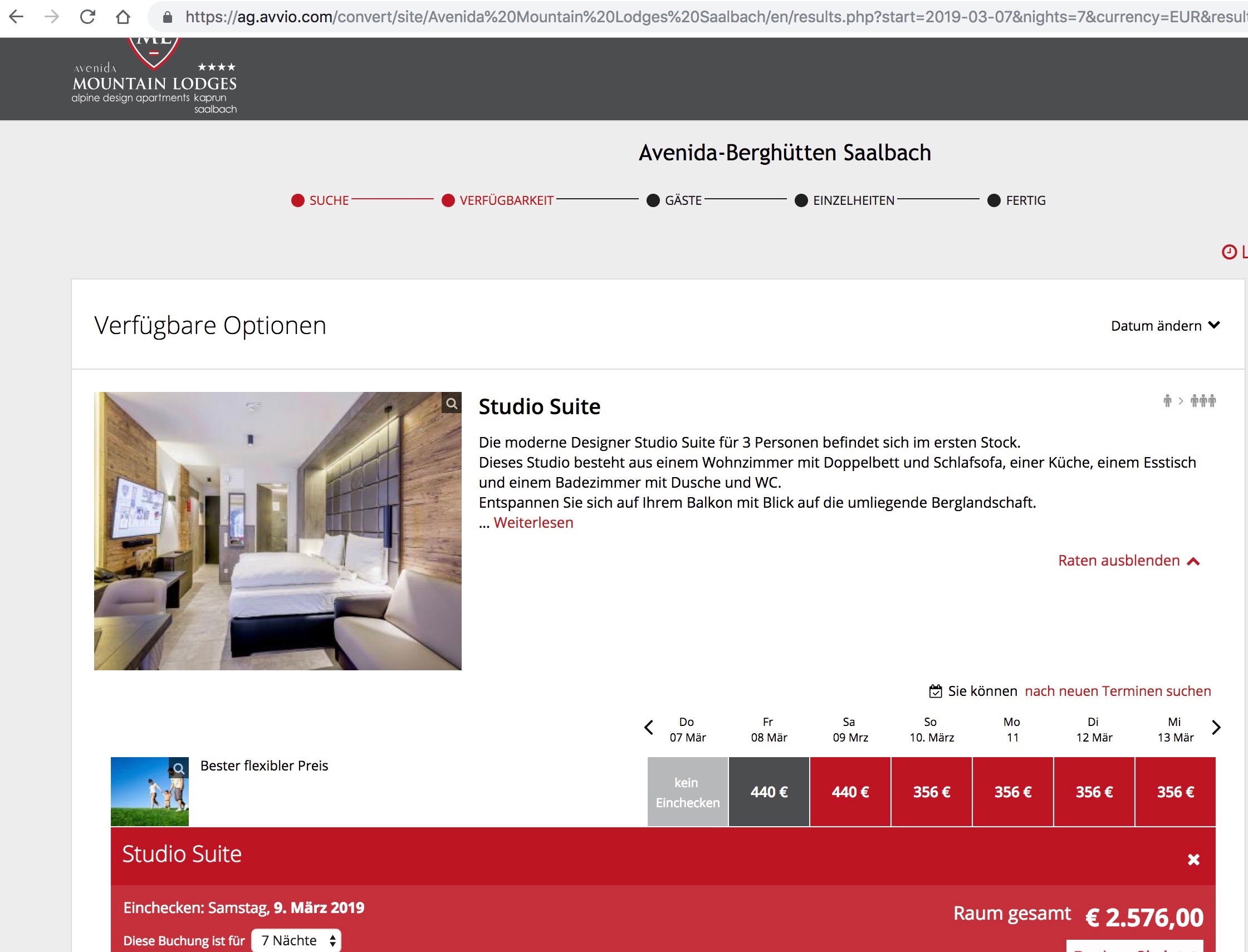Select 356 € rate on Mo 11

pos(1013,792)
